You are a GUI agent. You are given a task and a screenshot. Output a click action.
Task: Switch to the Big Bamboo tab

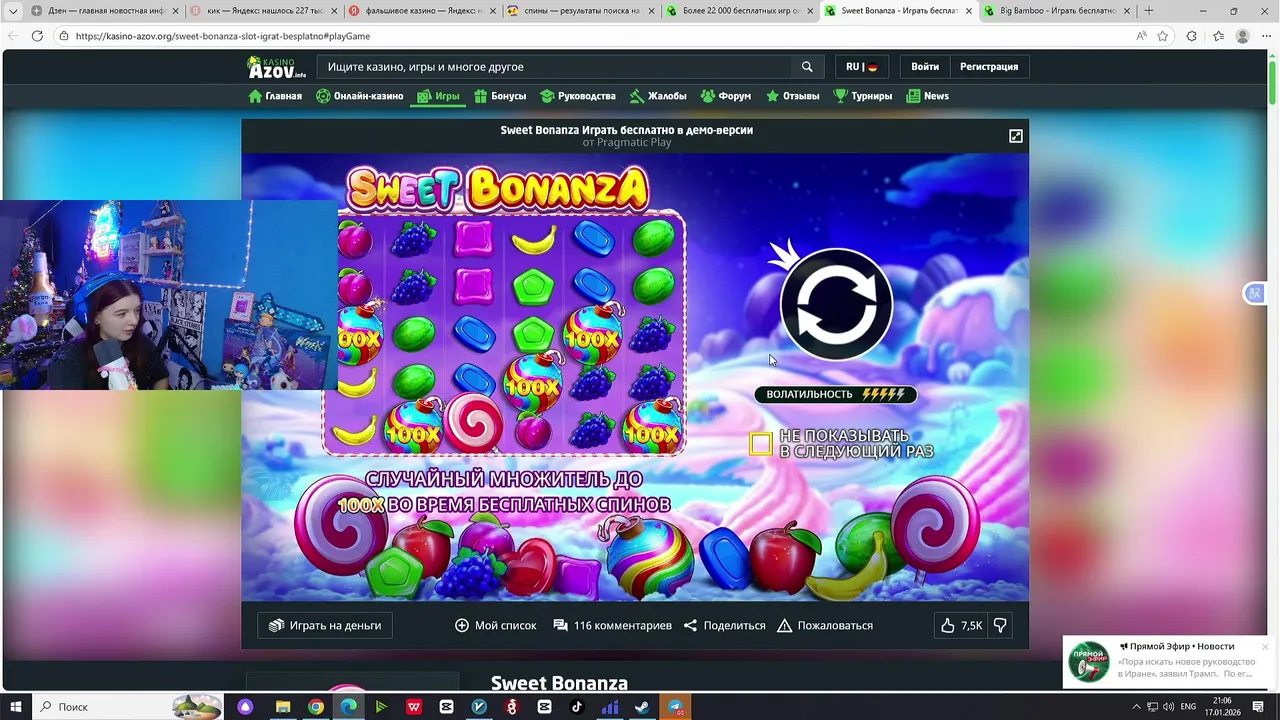click(1057, 11)
